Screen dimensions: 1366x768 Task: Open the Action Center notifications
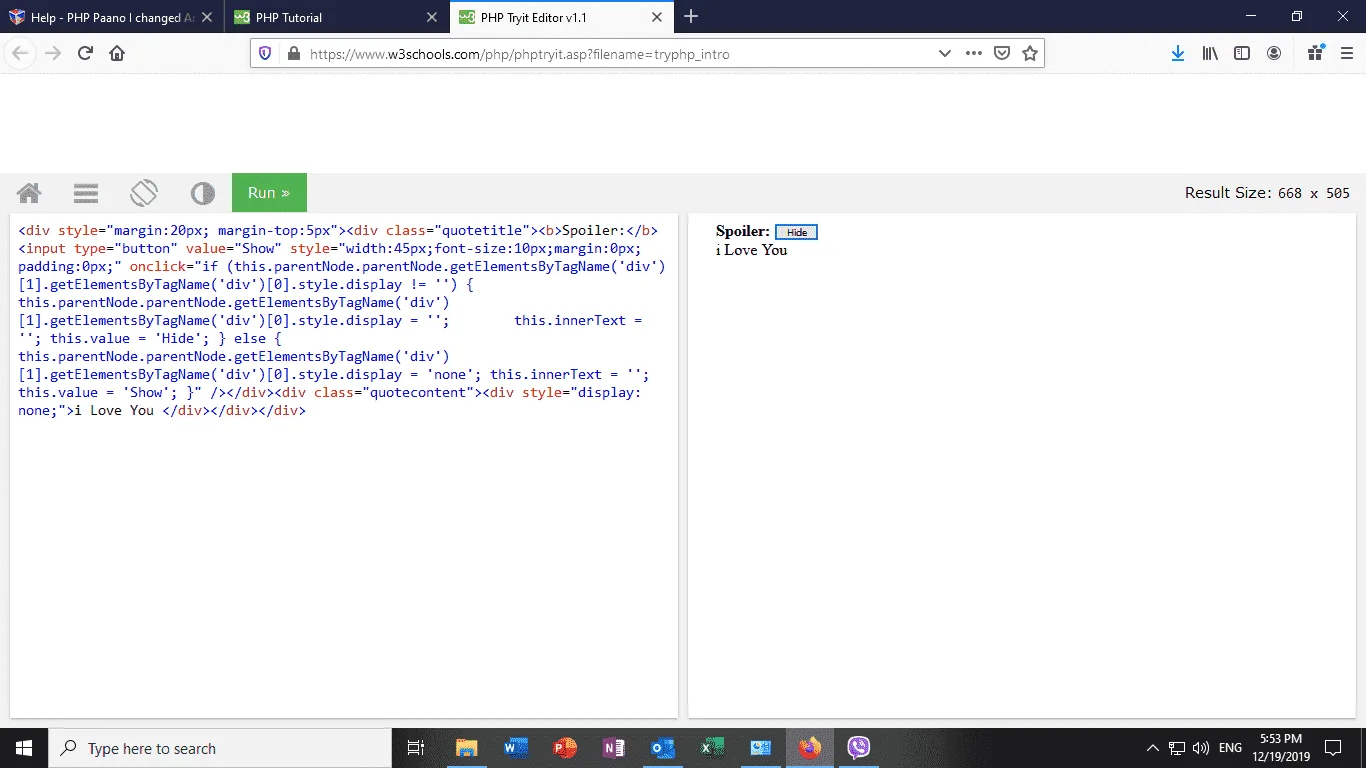click(1333, 748)
